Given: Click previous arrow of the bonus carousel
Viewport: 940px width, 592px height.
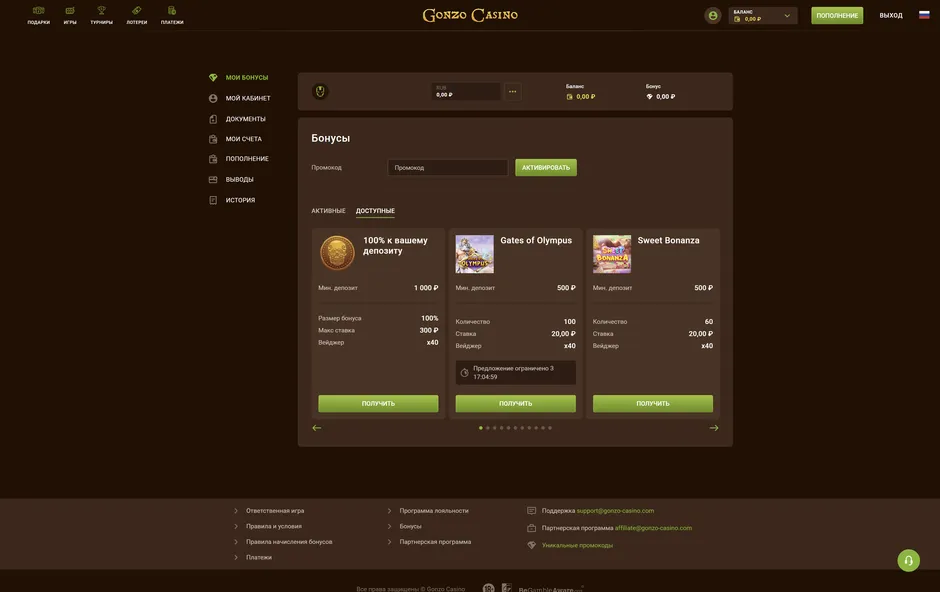Looking at the screenshot, I should click(x=317, y=428).
